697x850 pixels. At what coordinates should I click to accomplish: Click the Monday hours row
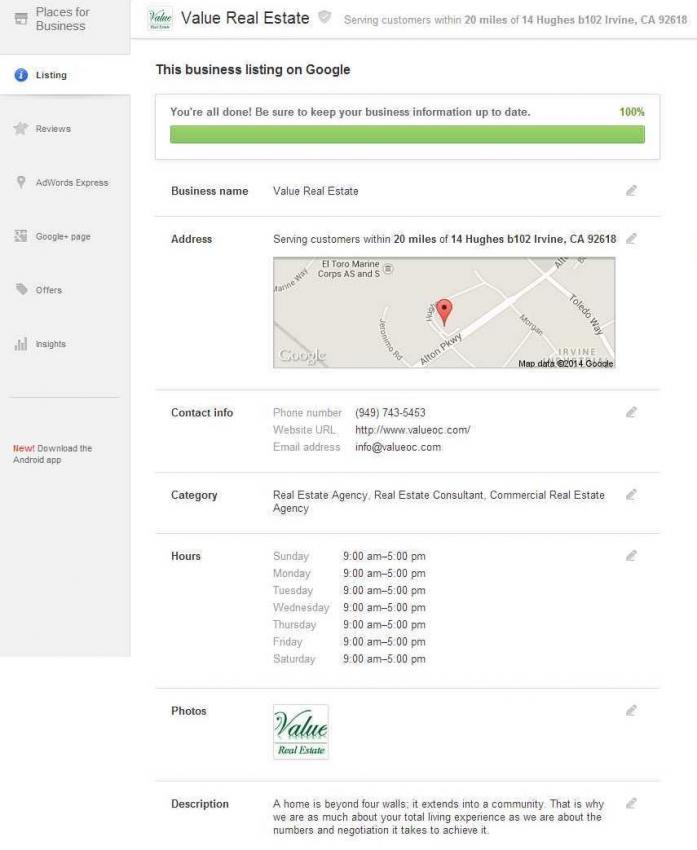point(349,573)
